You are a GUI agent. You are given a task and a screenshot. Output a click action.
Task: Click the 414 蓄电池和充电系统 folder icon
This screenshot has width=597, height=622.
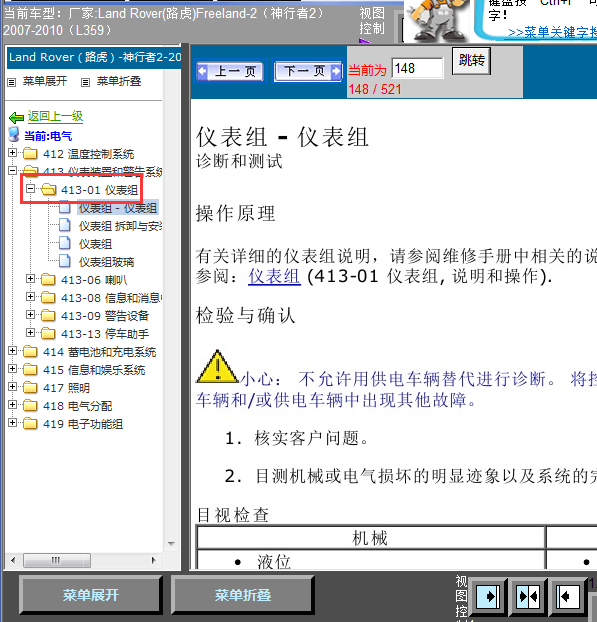click(30, 351)
